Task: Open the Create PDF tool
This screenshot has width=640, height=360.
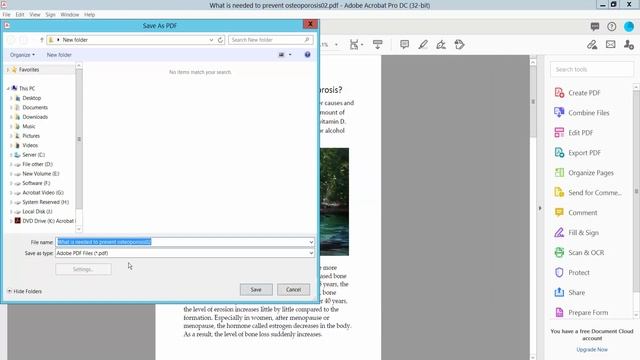Action: pos(577,93)
